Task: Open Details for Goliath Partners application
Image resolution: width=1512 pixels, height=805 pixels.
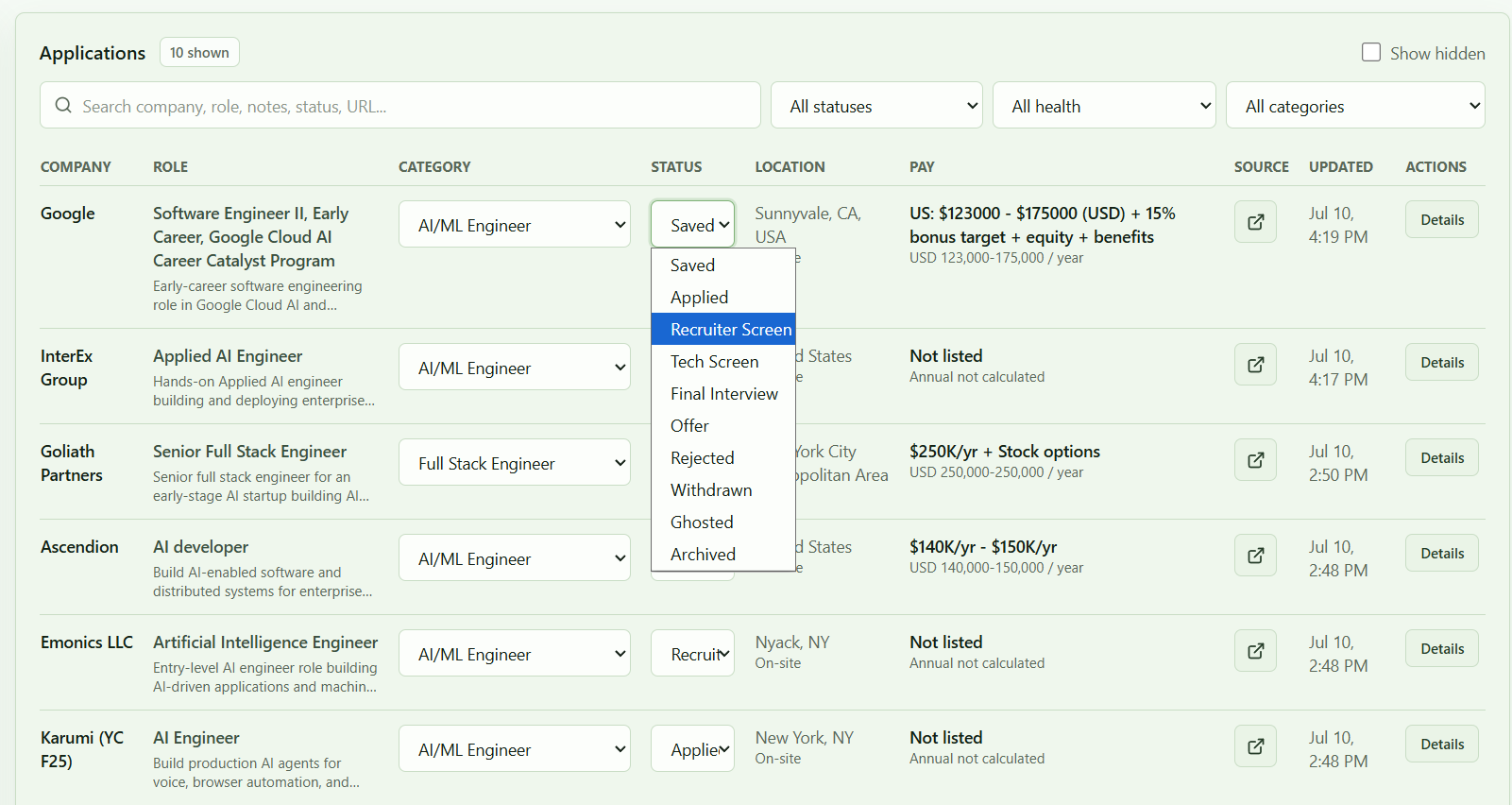Action: coord(1441,457)
